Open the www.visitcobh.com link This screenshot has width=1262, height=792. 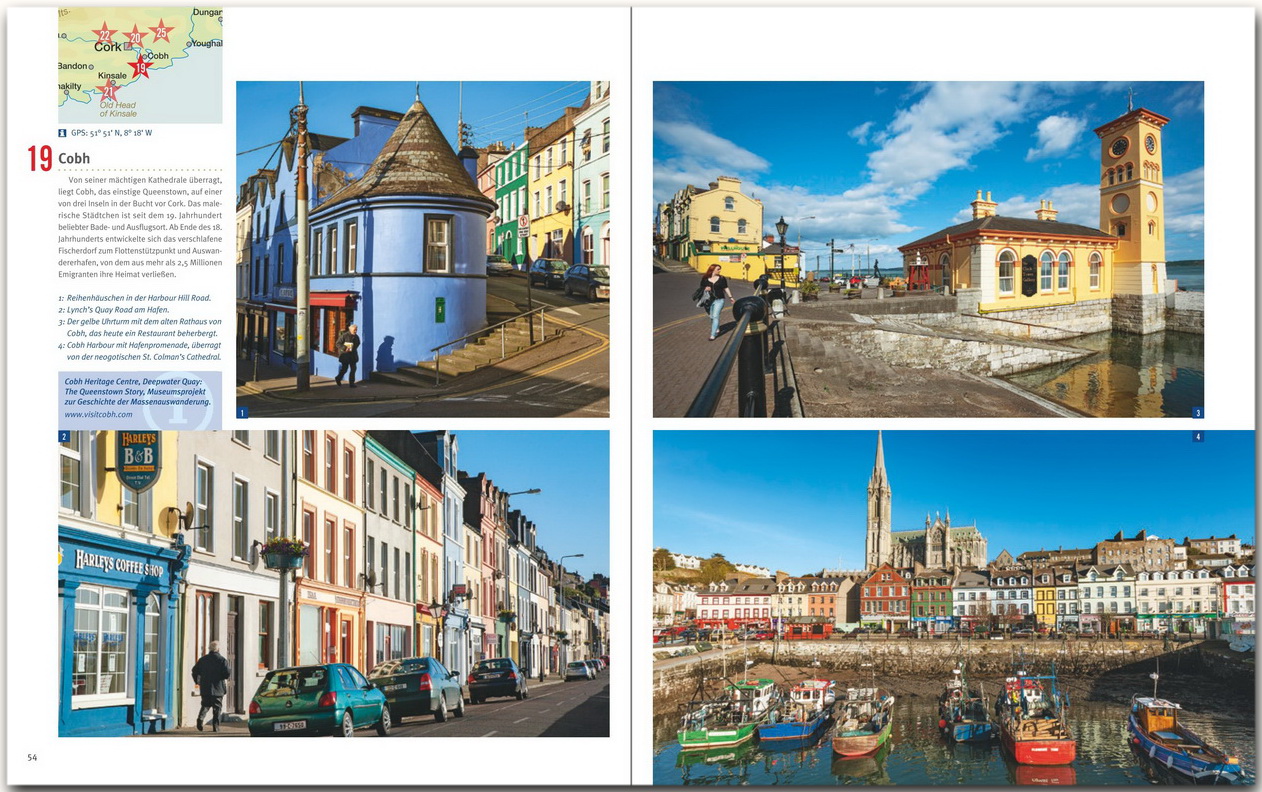[x=98, y=414]
